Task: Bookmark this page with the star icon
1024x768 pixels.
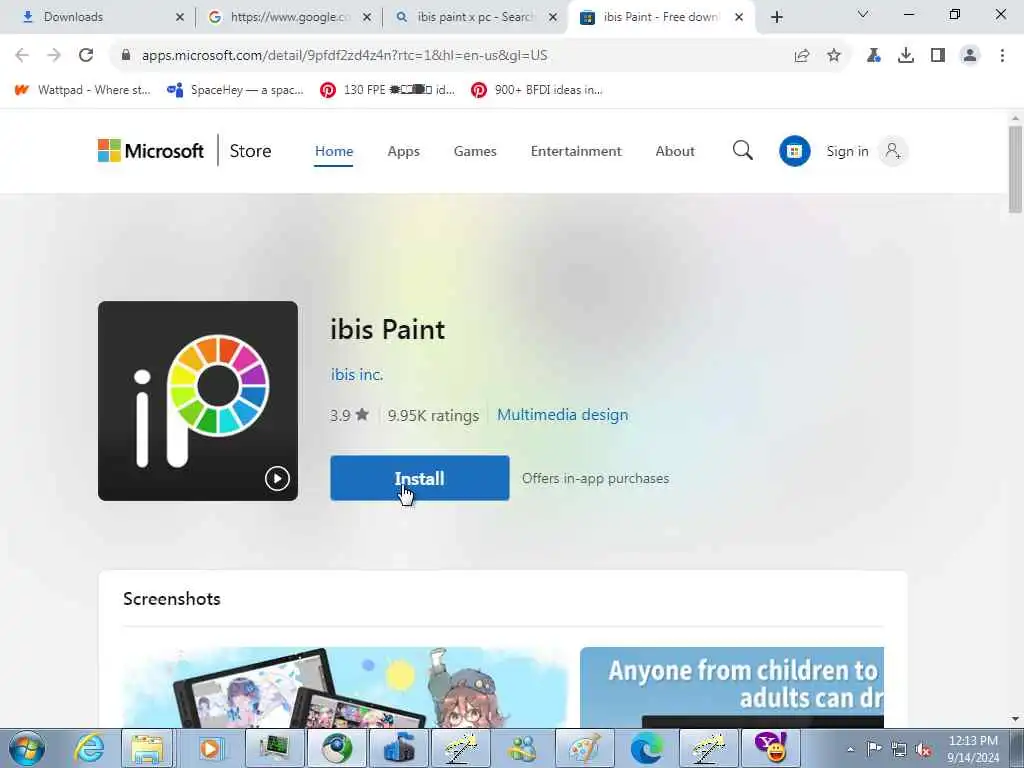Action: (834, 56)
